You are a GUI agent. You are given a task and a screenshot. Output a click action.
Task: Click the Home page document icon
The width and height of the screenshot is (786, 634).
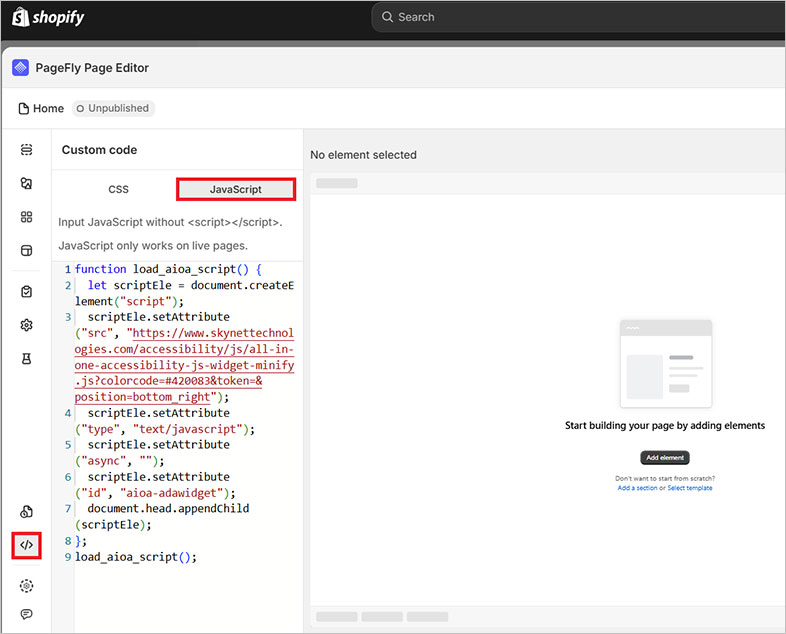(x=24, y=109)
